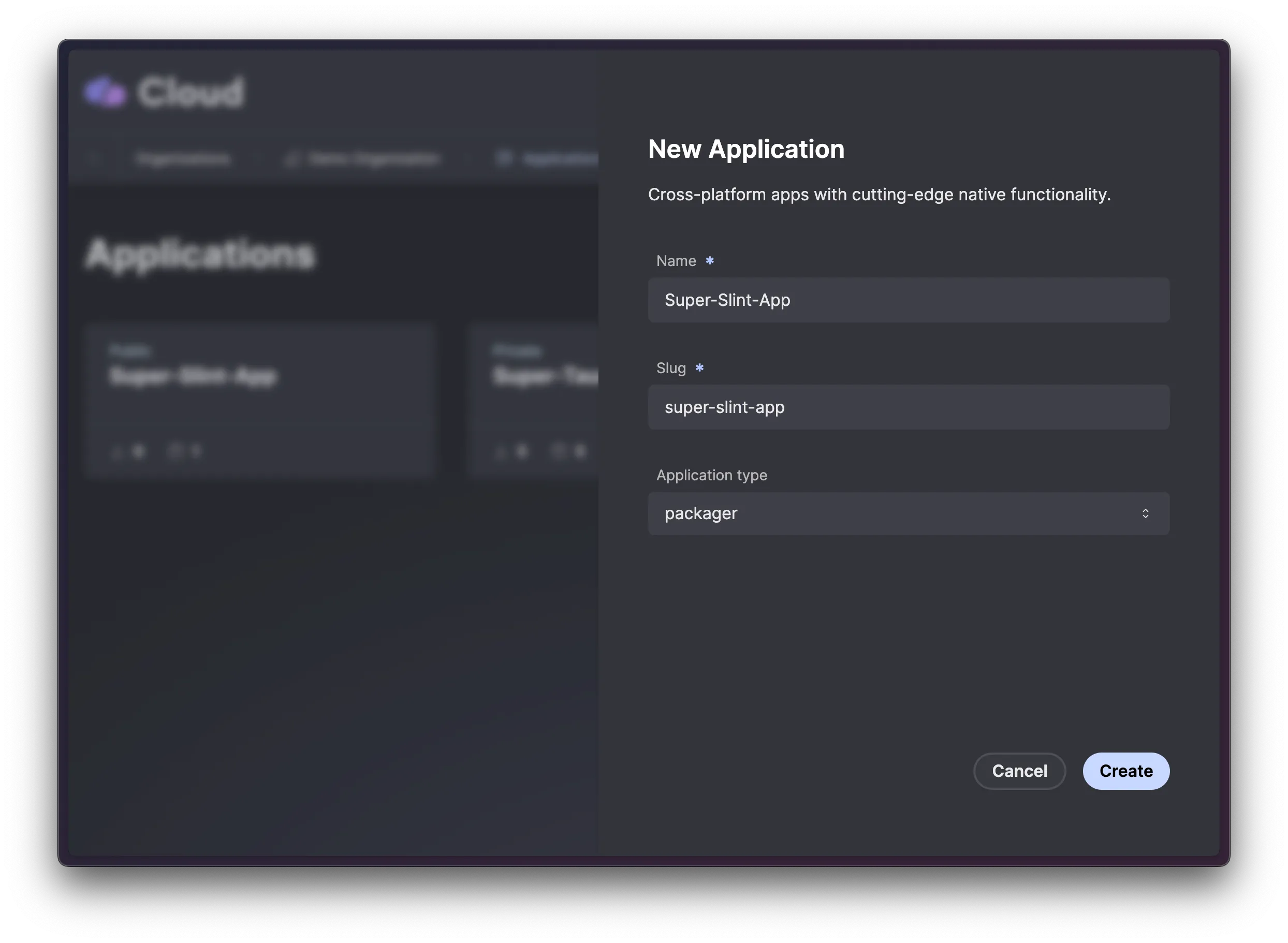Click the Cancel button
This screenshot has height=943, width=1288.
[1019, 771]
